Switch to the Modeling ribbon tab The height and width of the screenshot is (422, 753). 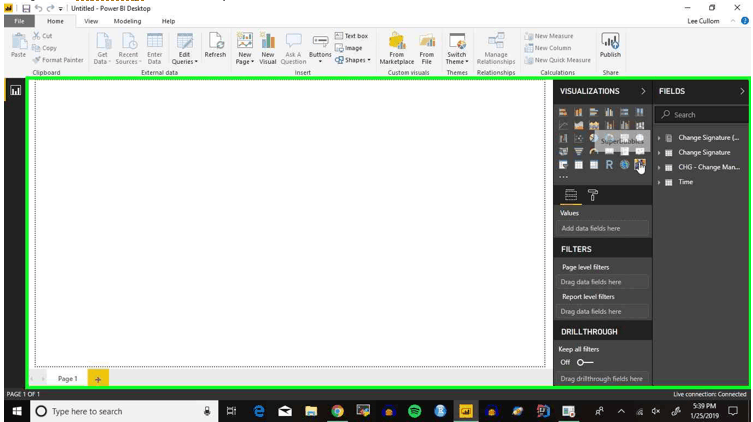(127, 21)
